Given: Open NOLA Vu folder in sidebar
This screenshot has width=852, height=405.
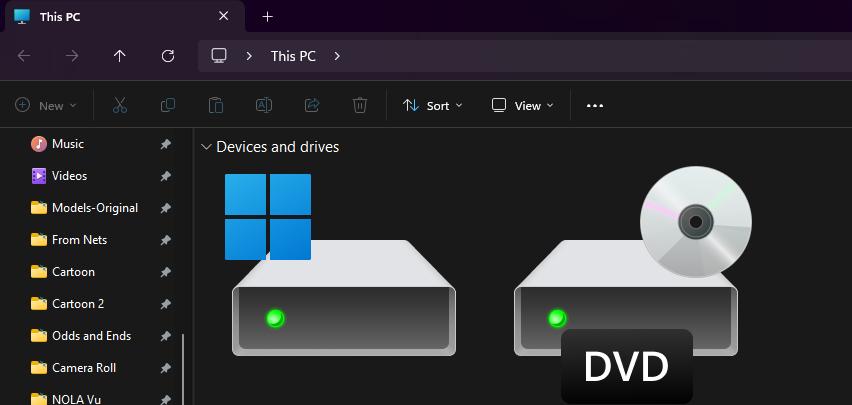Looking at the screenshot, I should click(65, 399).
